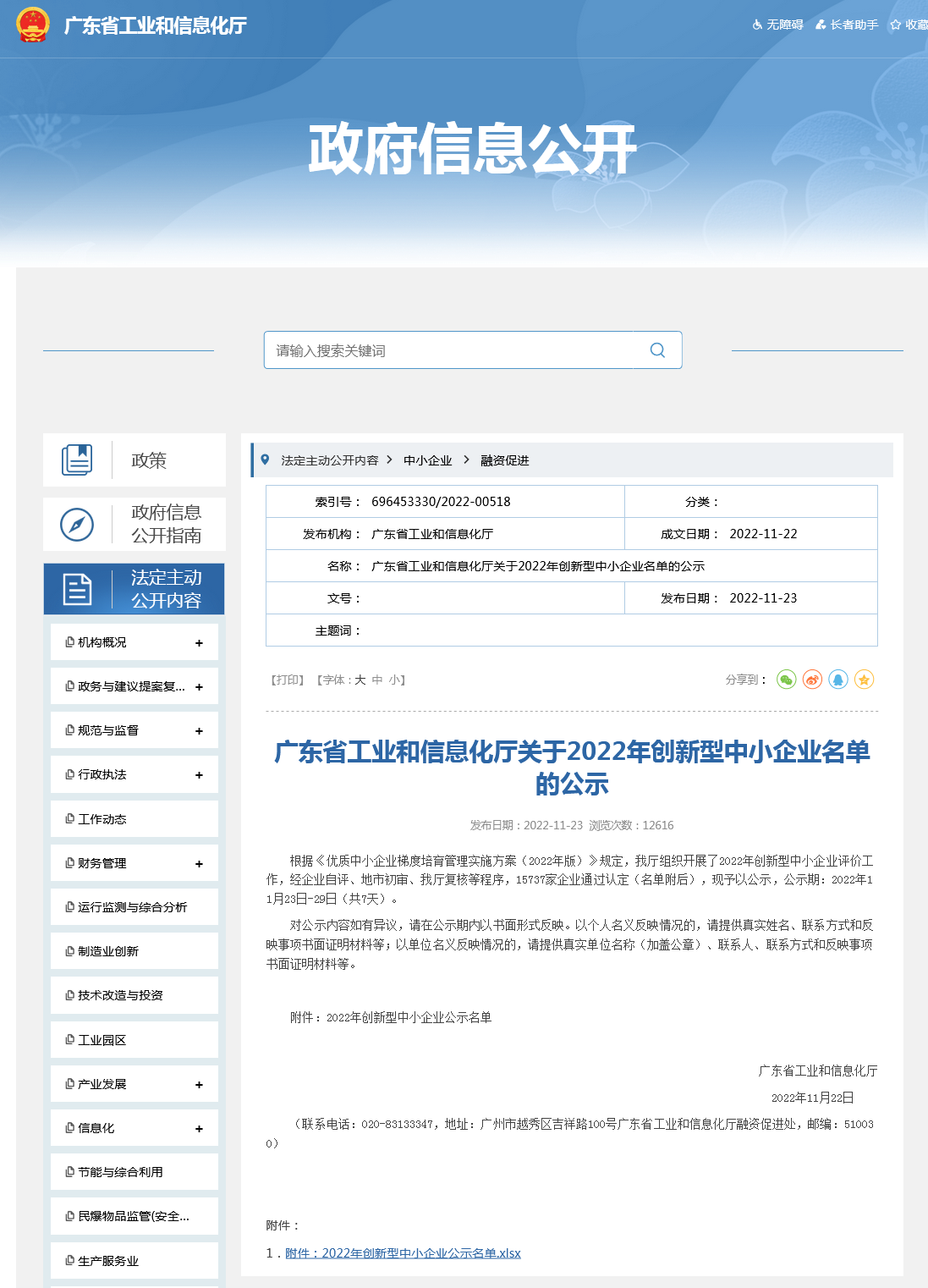Set font size to 大

[360, 680]
